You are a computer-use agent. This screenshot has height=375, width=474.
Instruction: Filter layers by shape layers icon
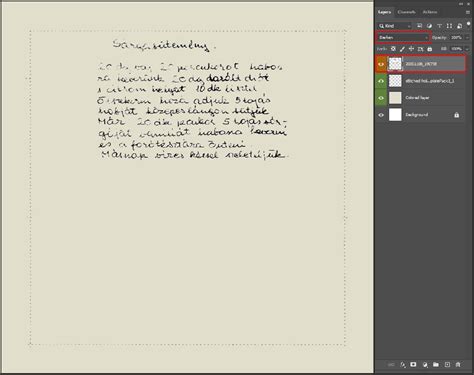tap(449, 26)
